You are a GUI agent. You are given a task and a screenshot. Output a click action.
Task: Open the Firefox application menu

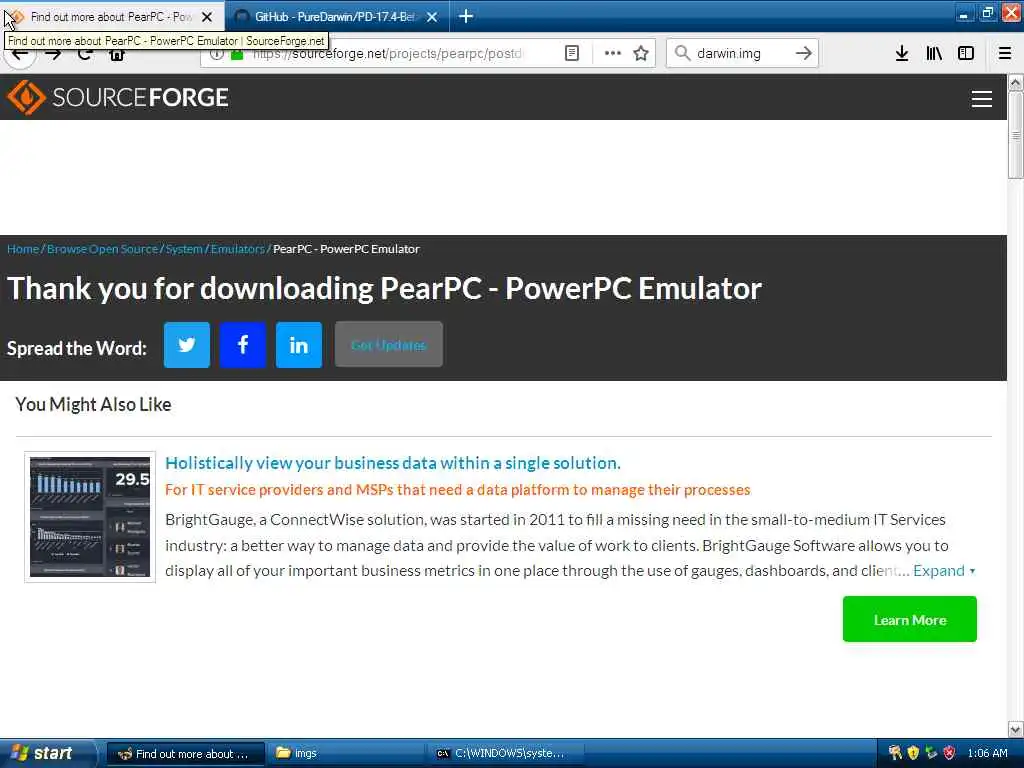tap(1005, 54)
